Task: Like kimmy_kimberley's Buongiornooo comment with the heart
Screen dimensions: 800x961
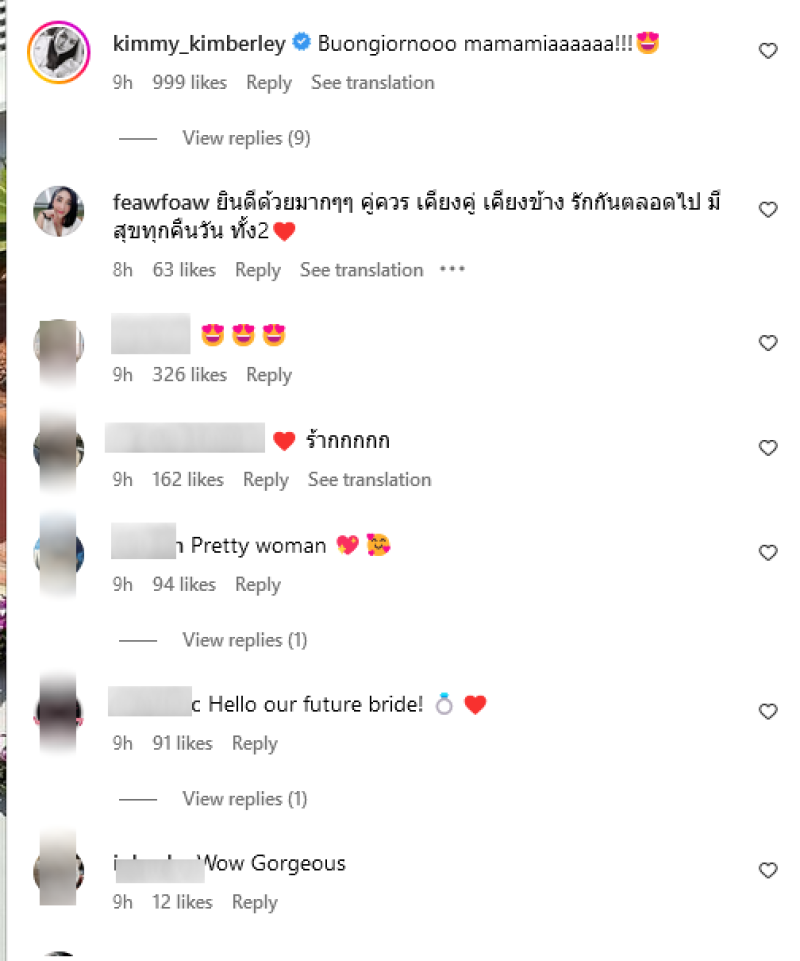Action: (768, 50)
